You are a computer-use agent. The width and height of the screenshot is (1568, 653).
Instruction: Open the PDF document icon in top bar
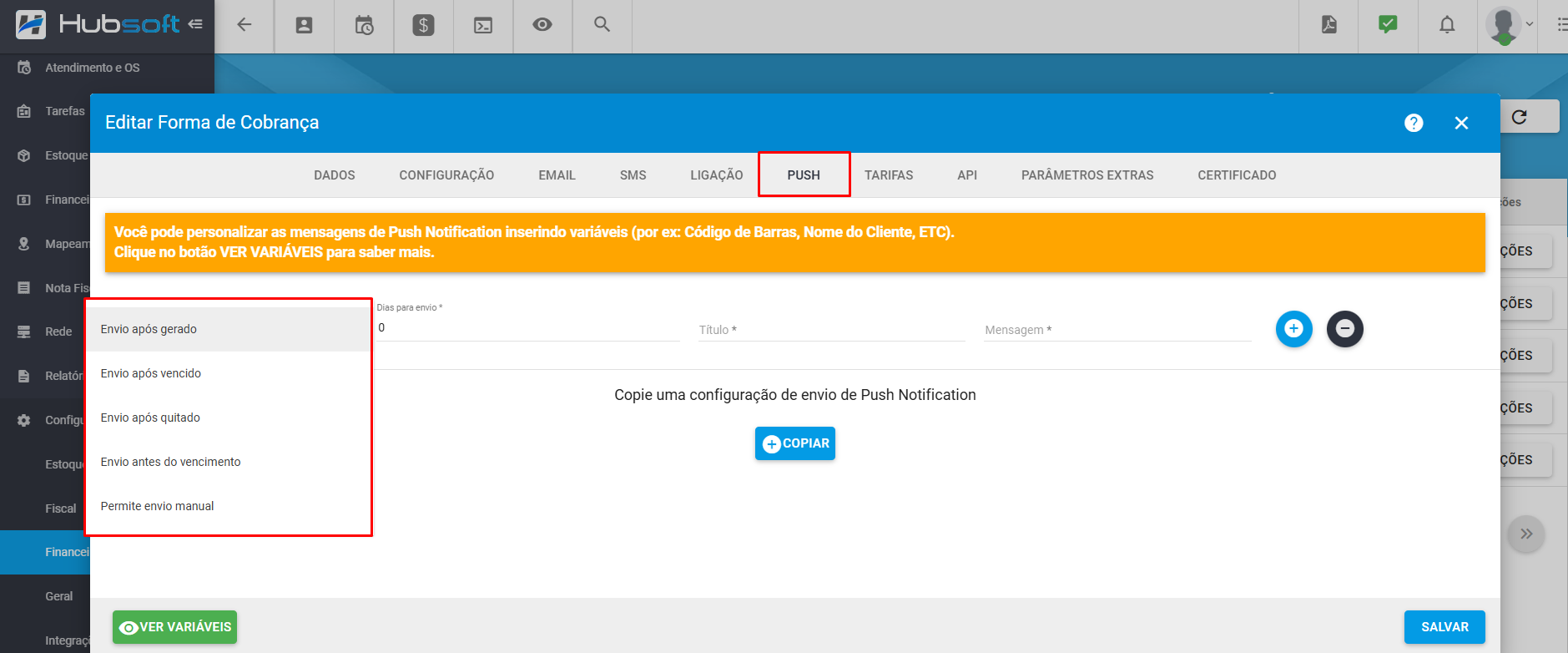[1329, 25]
